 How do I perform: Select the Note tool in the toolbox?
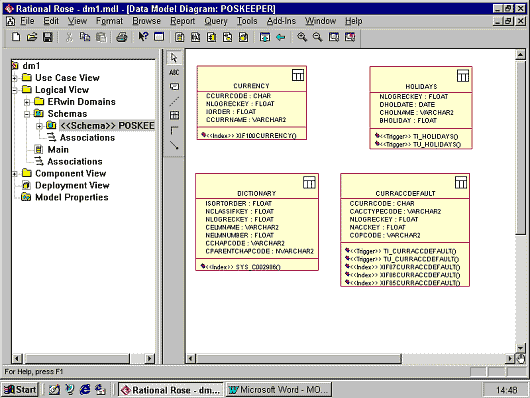point(174,87)
